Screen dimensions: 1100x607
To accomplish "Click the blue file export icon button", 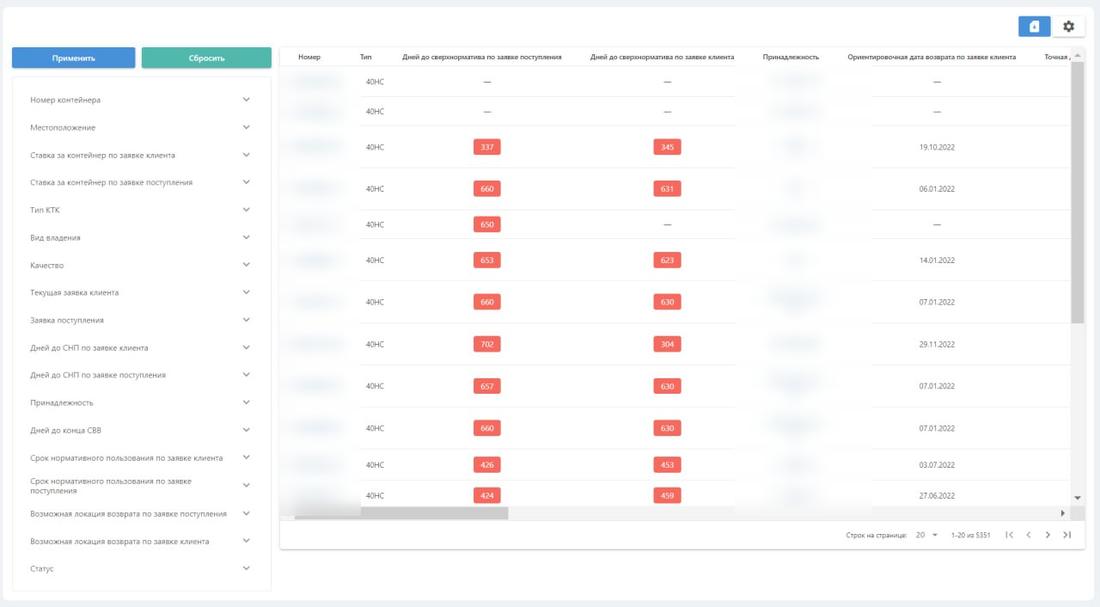I will coord(1034,26).
